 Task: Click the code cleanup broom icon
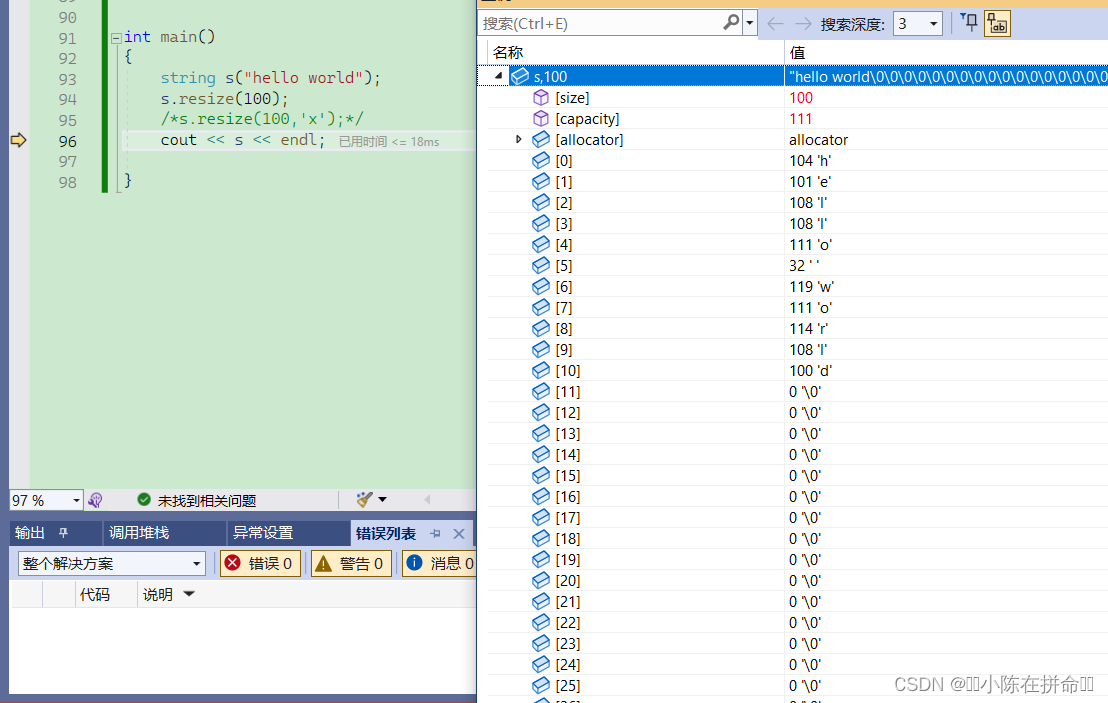(x=365, y=500)
